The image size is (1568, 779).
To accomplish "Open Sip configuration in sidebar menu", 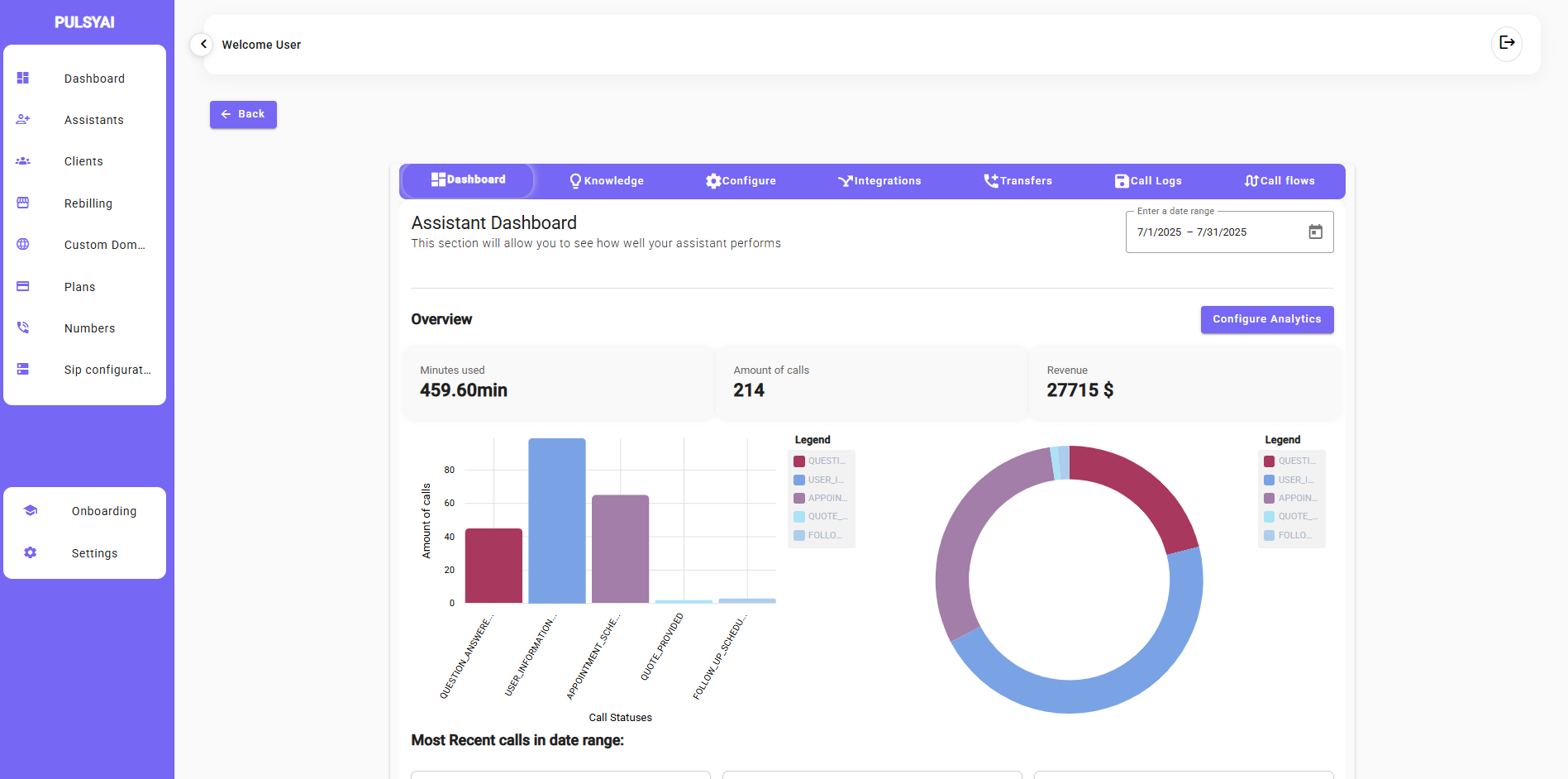I will coord(84,370).
